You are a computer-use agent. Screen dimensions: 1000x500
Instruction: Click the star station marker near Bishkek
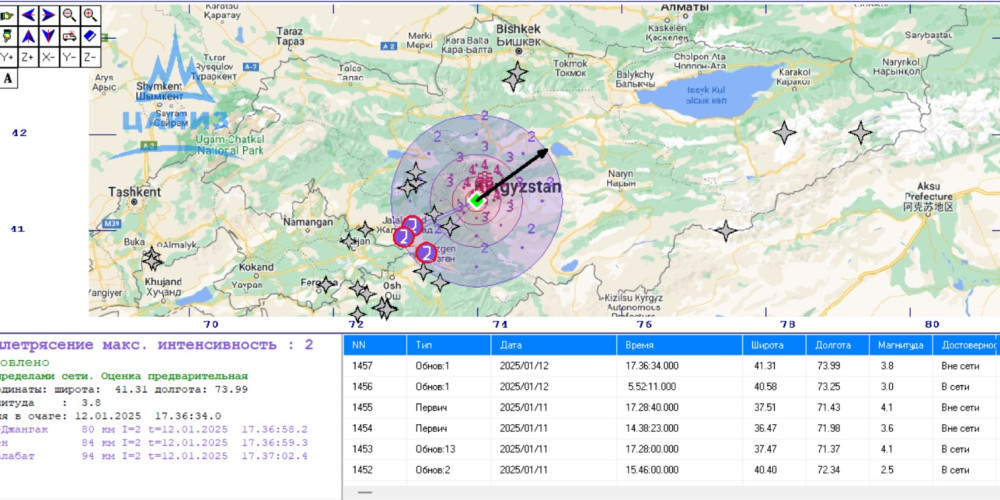click(517, 75)
